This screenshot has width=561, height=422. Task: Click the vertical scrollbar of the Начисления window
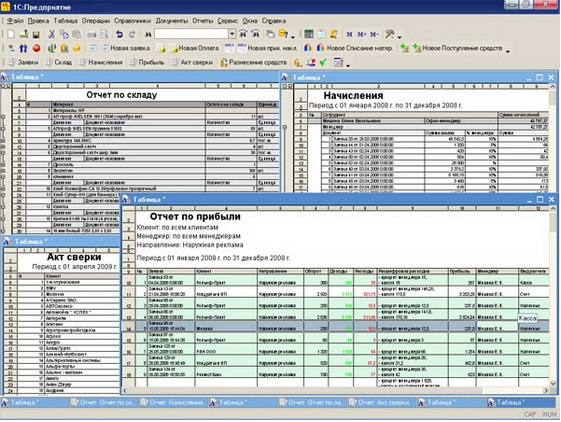[x=552, y=140]
